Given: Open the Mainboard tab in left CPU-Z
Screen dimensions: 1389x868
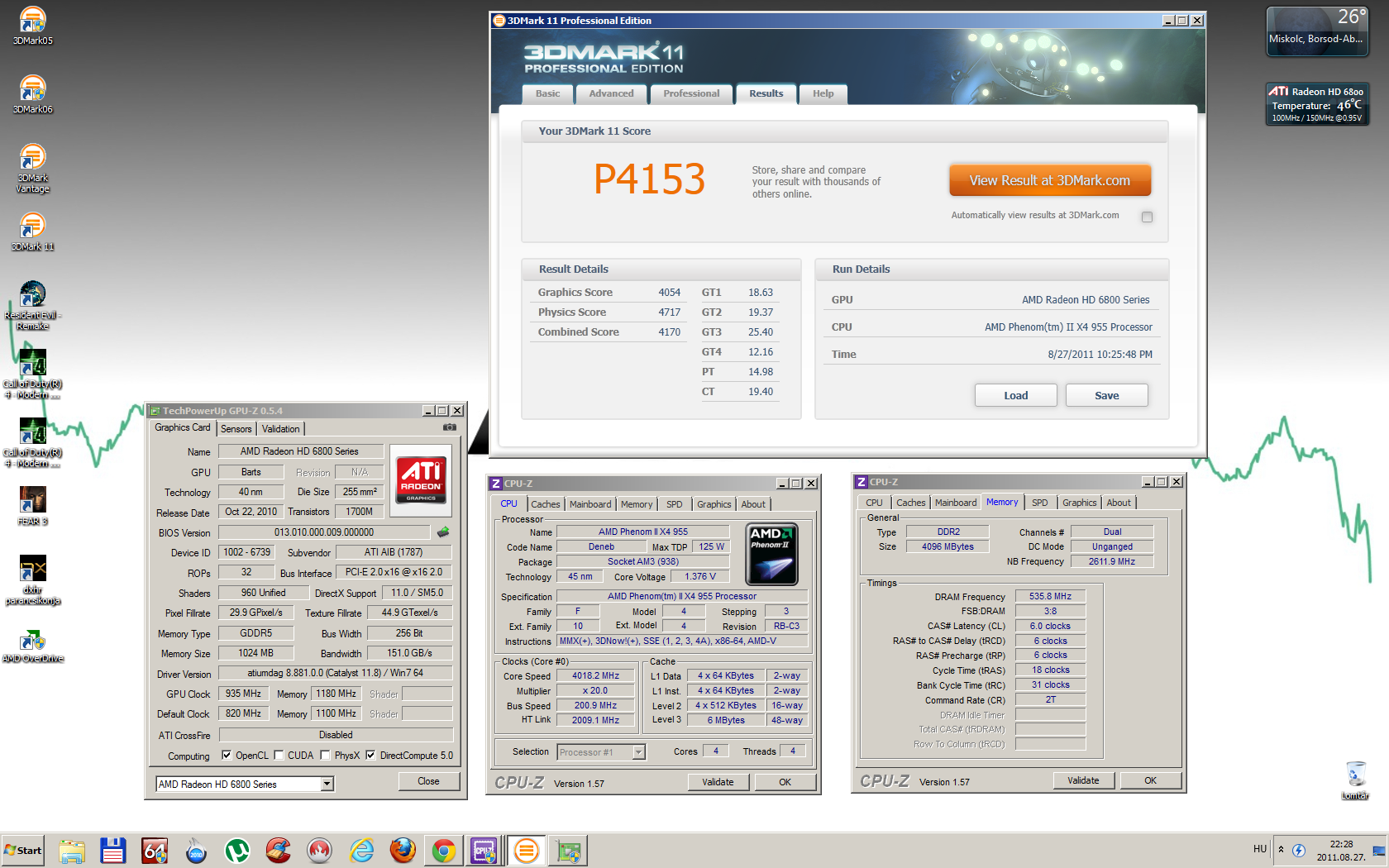Looking at the screenshot, I should pyautogui.click(x=590, y=504).
